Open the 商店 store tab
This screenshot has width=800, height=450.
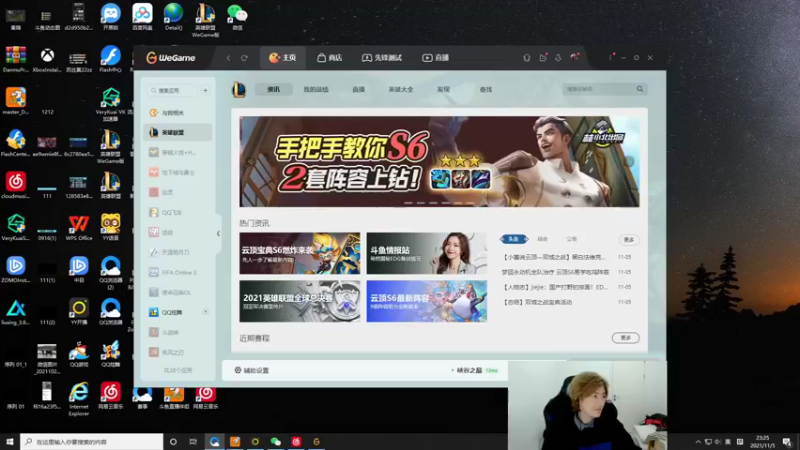click(x=330, y=58)
